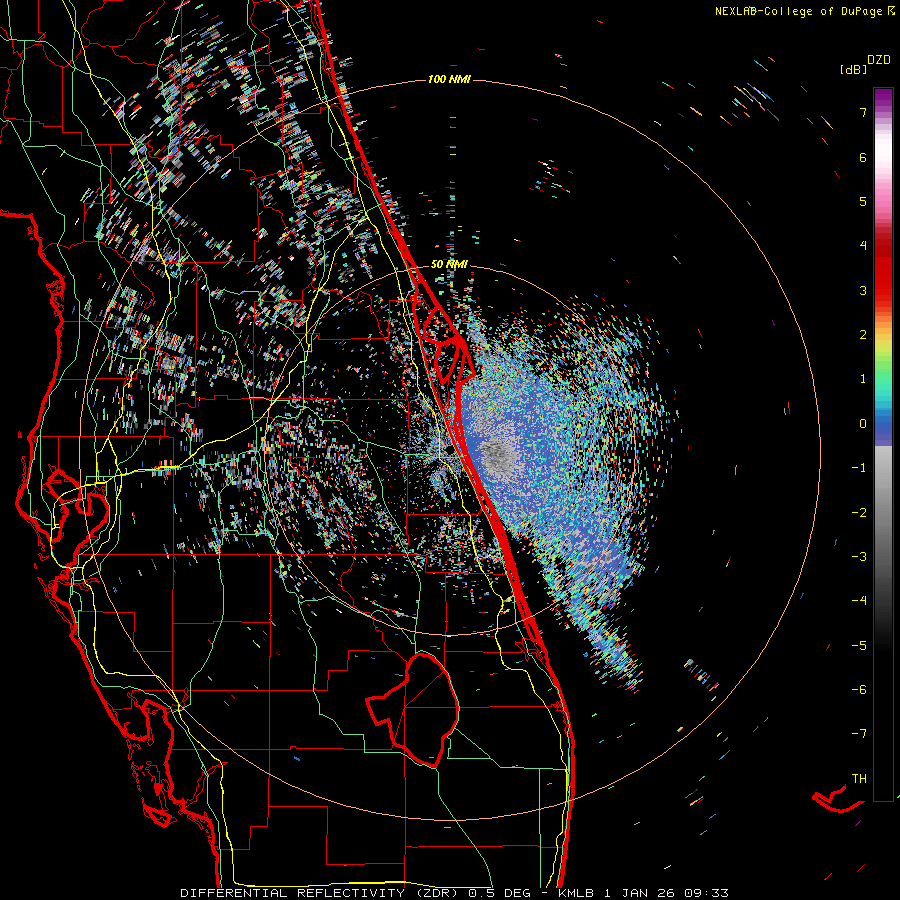
Task: Click the -7 value on the color scale
Action: [x=859, y=734]
